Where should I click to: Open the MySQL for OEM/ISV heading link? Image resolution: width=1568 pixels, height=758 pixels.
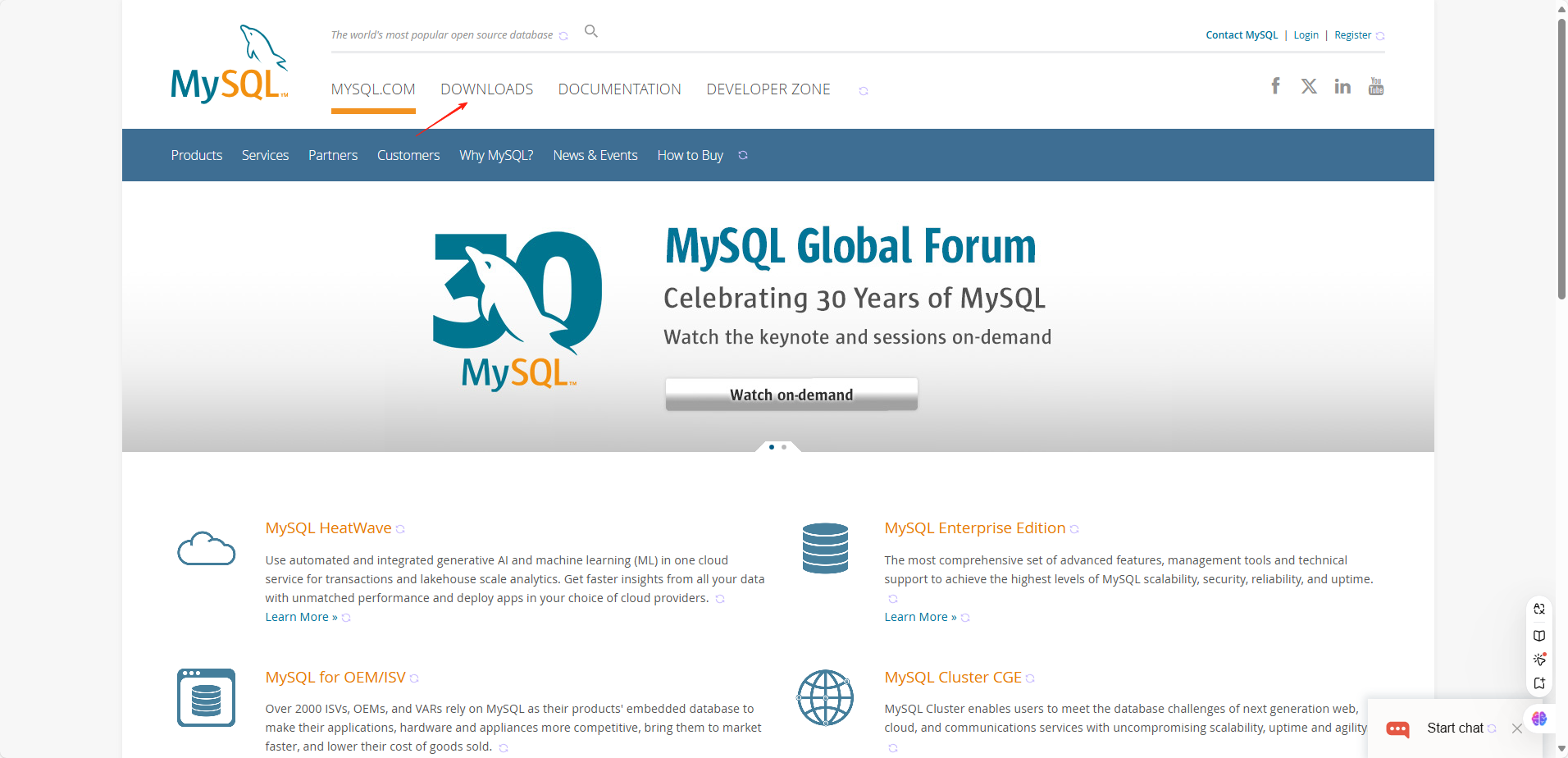tap(335, 678)
